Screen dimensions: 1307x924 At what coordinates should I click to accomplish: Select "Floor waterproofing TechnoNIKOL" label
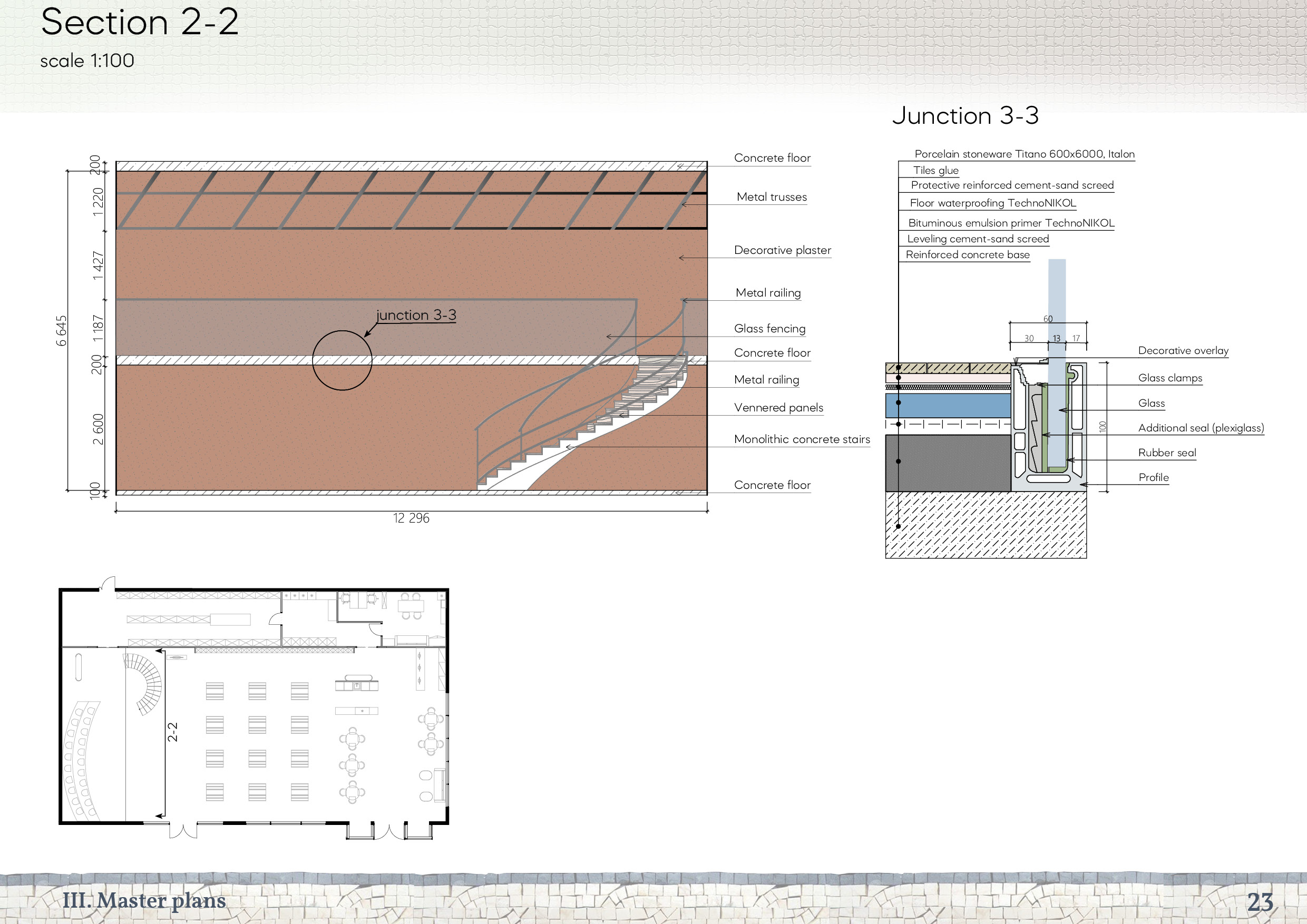(x=993, y=203)
